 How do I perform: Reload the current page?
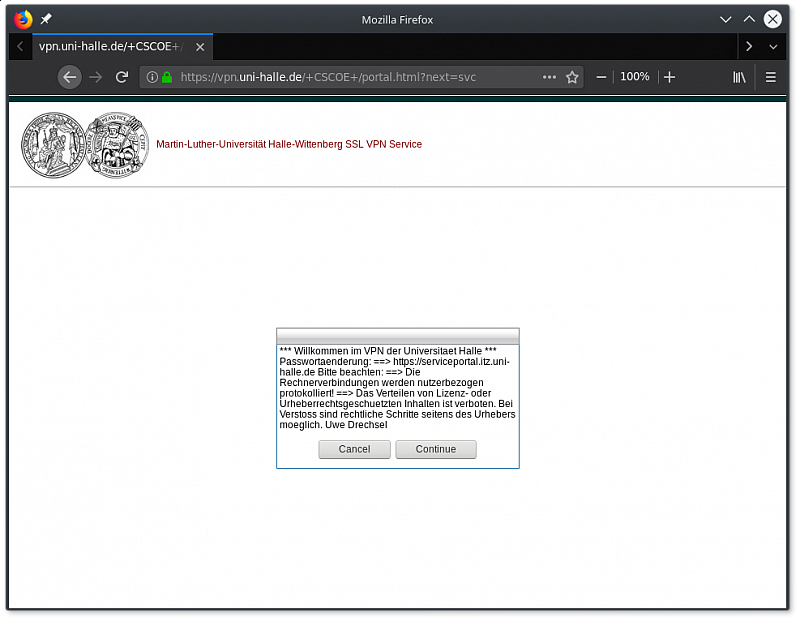tap(121, 77)
